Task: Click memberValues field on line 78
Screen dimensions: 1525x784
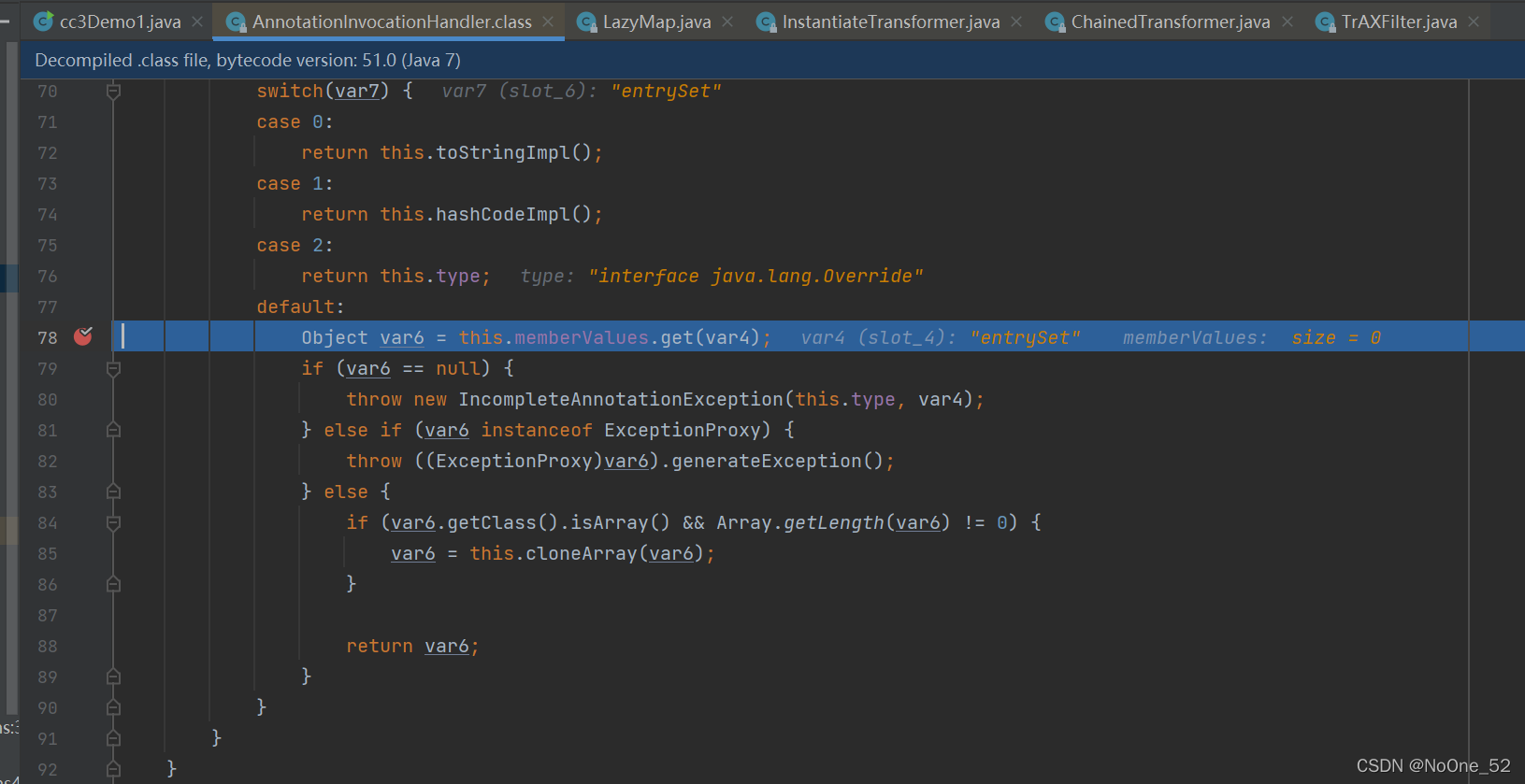Action: point(582,337)
